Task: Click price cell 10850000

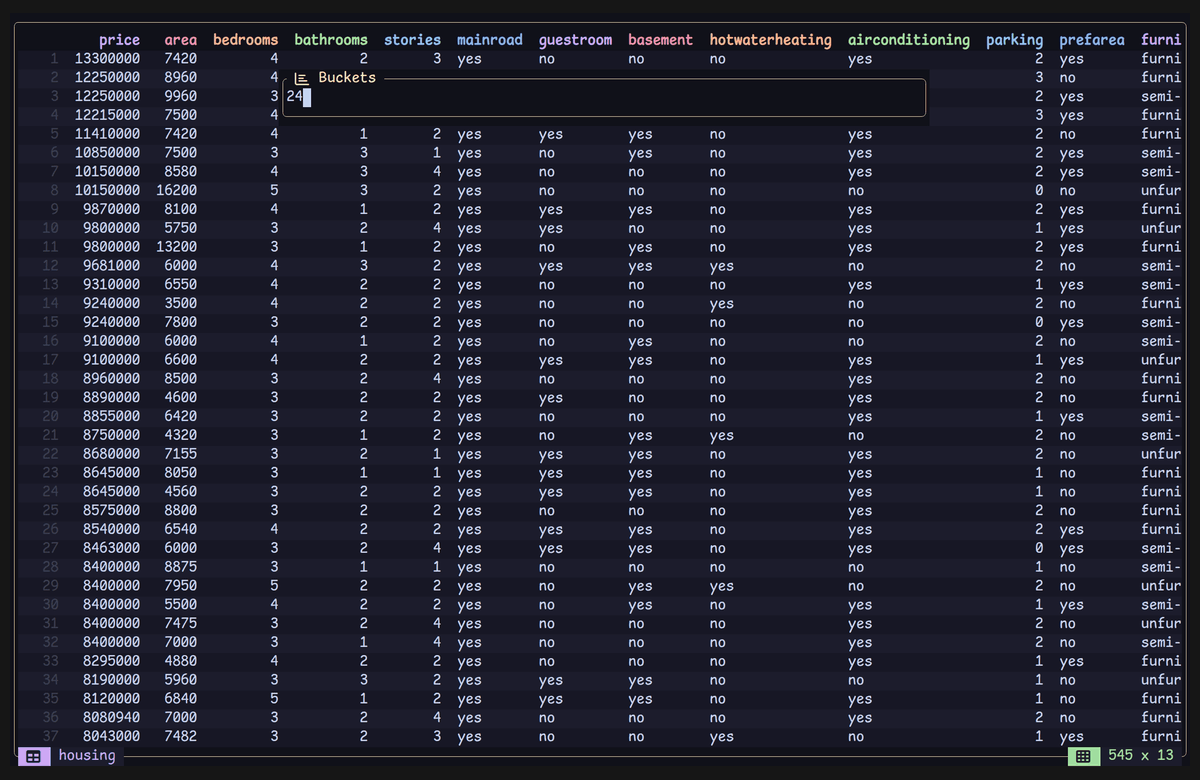Action: tap(107, 153)
